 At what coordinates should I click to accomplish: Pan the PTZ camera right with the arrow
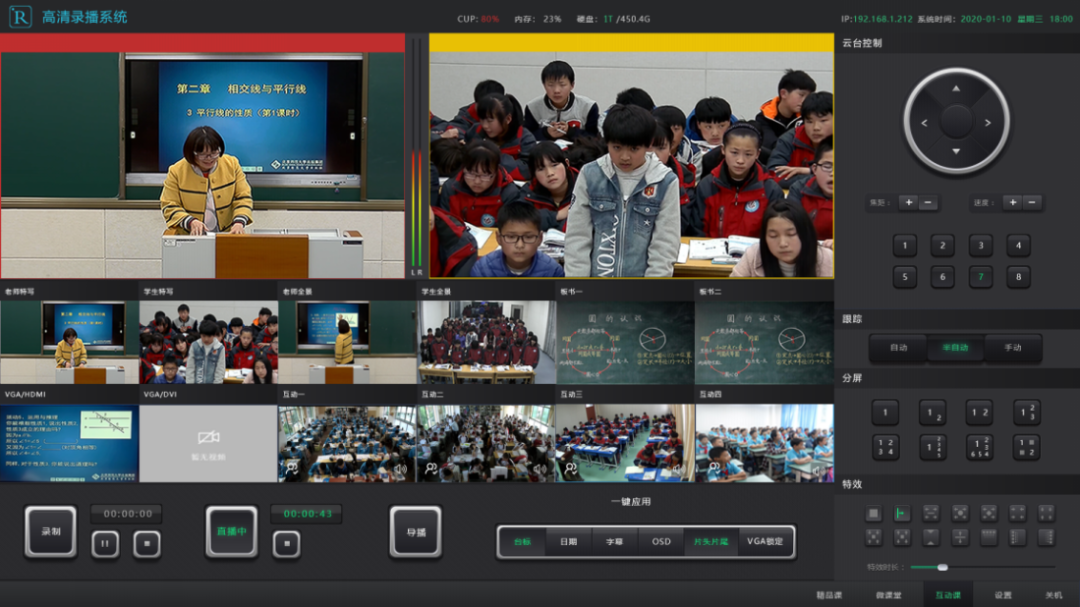(989, 123)
